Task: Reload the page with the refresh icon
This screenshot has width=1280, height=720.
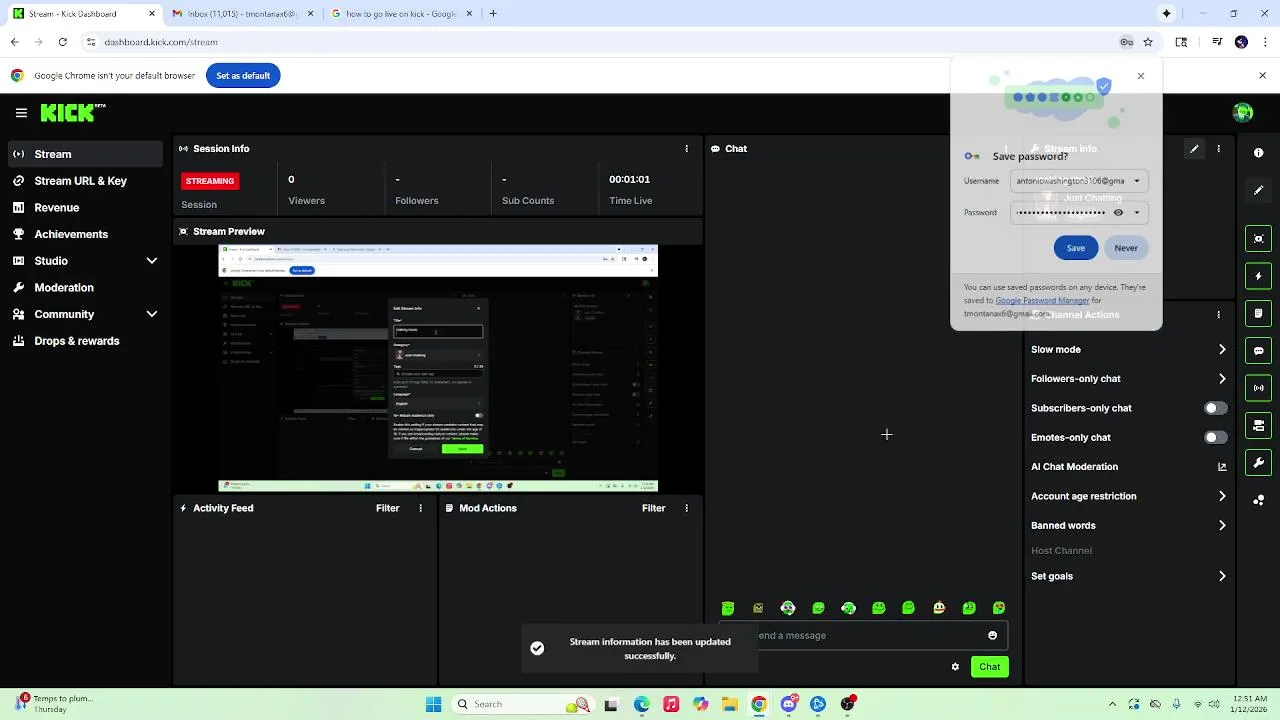Action: coord(62,42)
